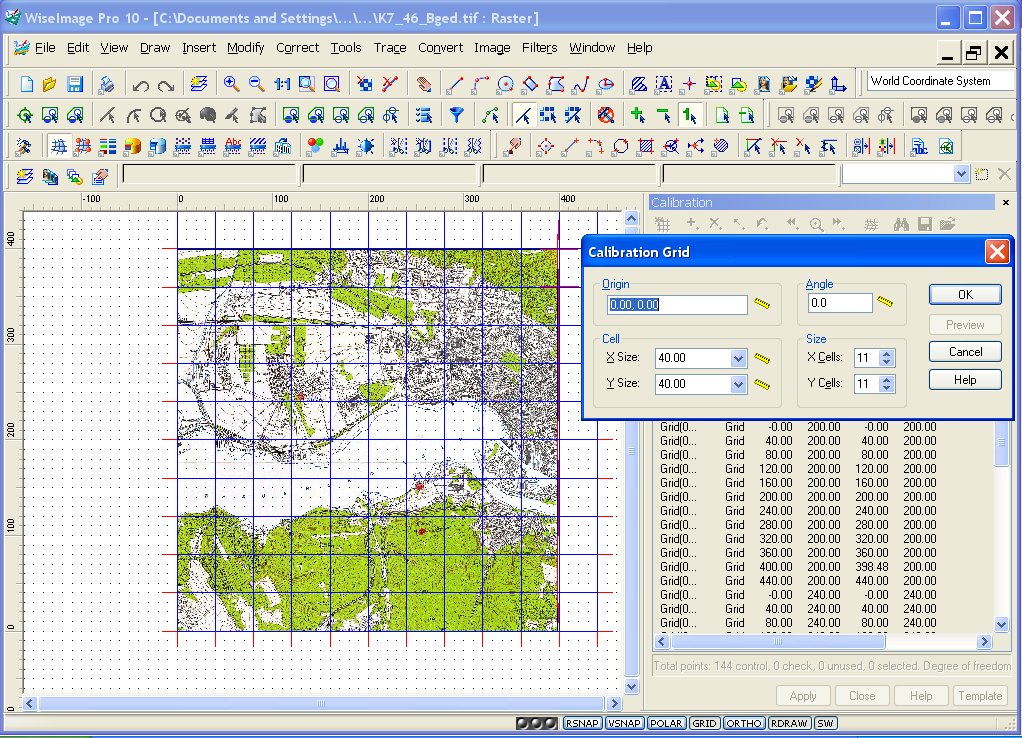1022x738 pixels.
Task: Click the 1:1 zoom icon
Action: 282,84
